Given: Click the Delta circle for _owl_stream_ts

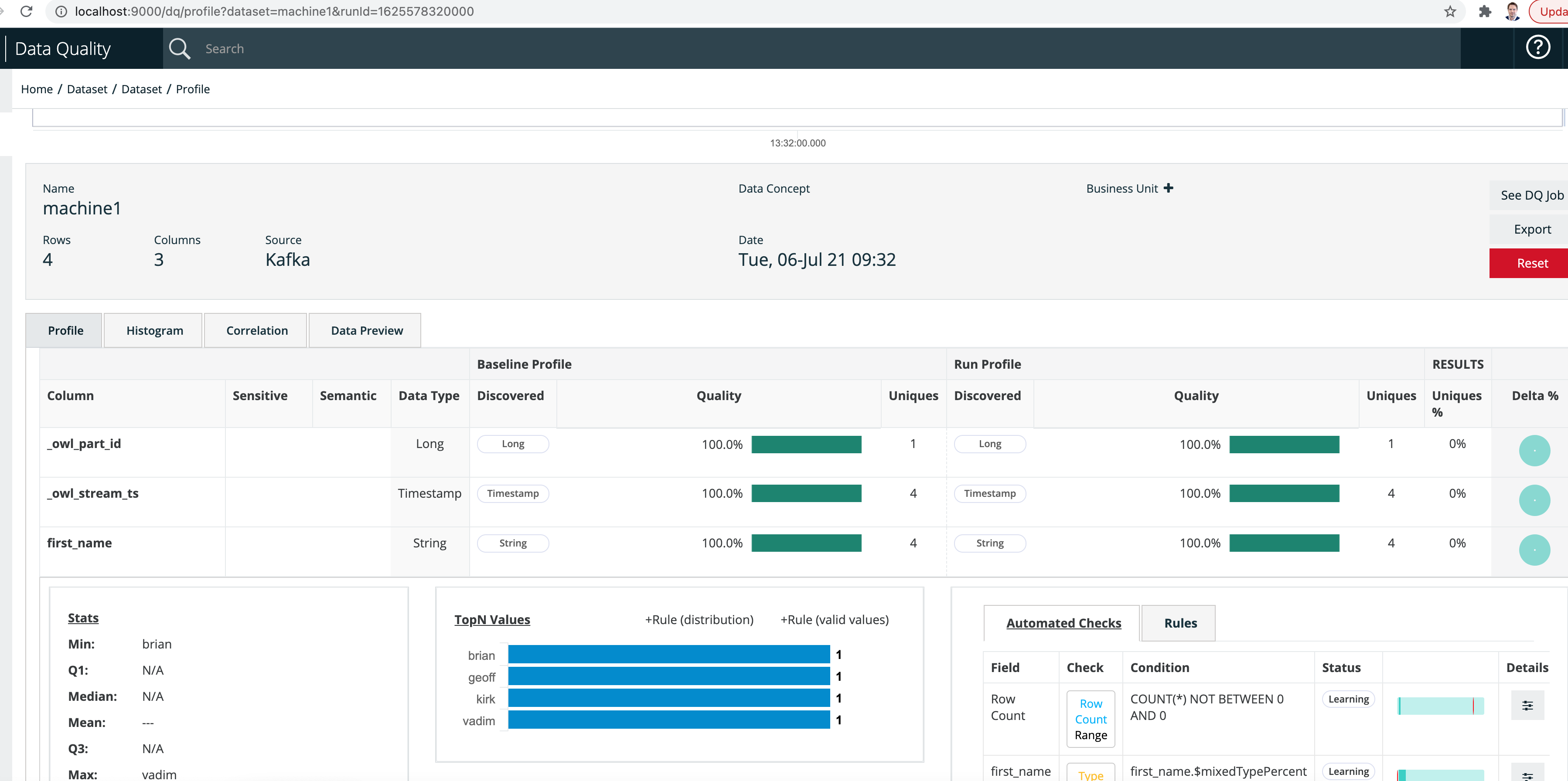Looking at the screenshot, I should pos(1534,500).
